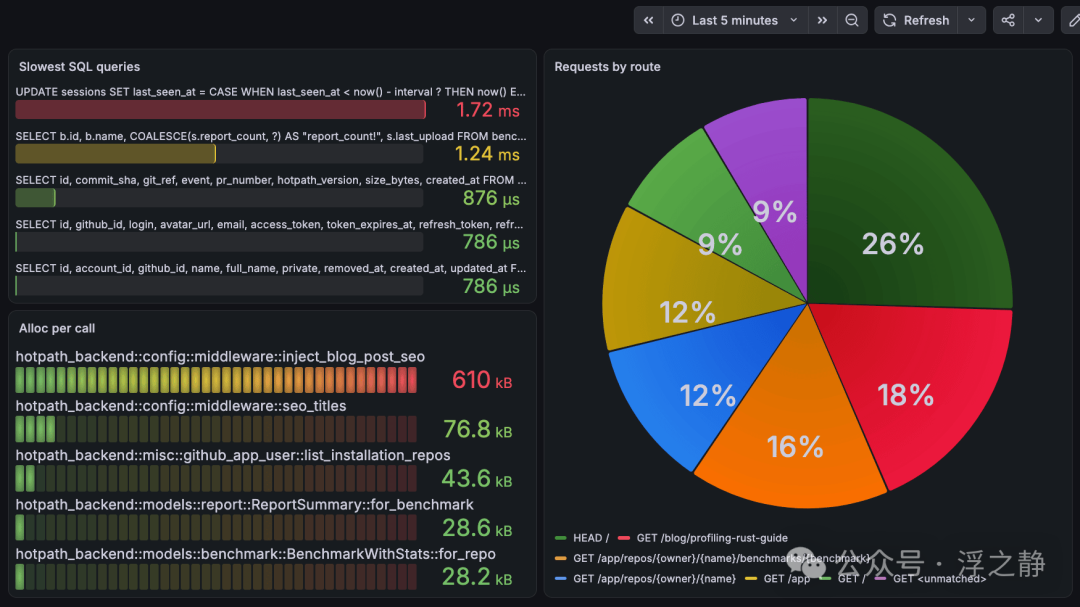Shift time range forward with double-right arrows
The width and height of the screenshot is (1080, 607).
[822, 20]
